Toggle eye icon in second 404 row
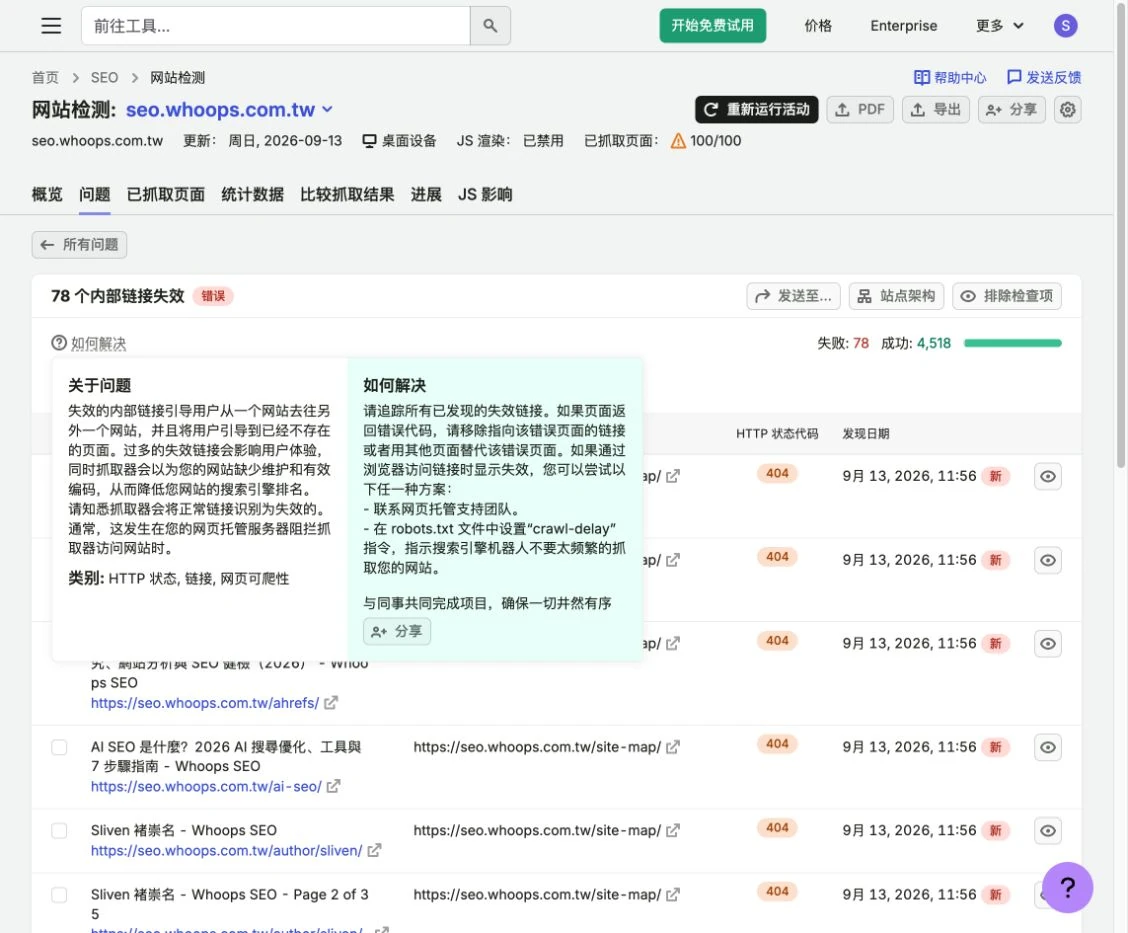This screenshot has height=933, width=1128. click(1047, 560)
